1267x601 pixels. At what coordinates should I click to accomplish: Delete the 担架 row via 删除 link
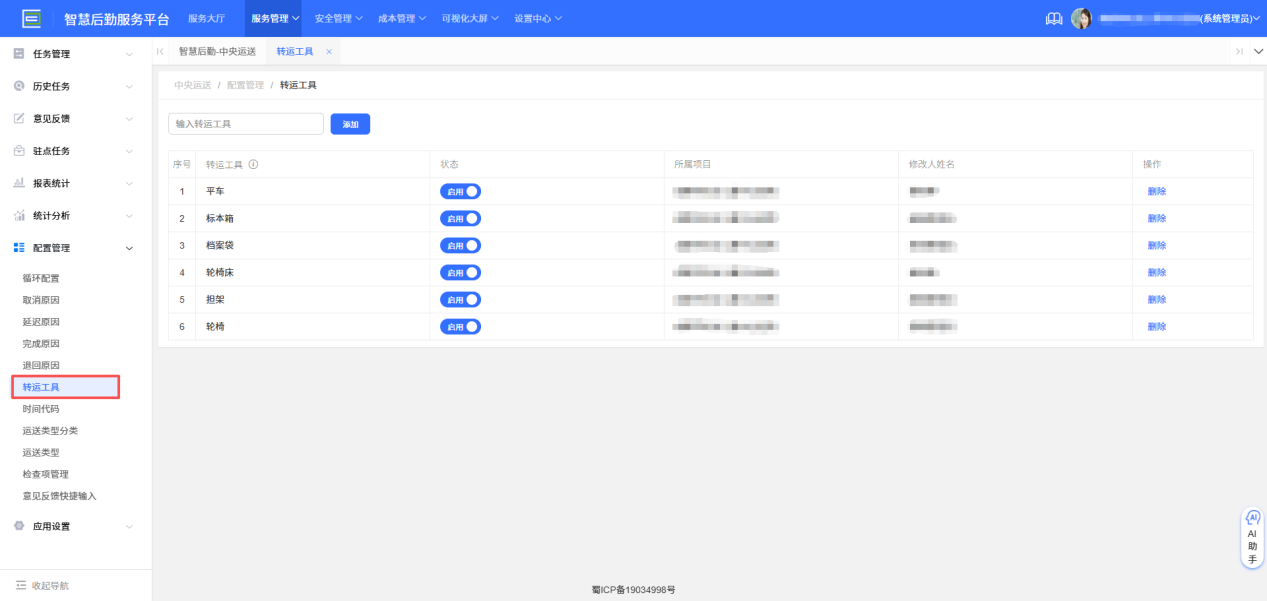[x=1156, y=299]
